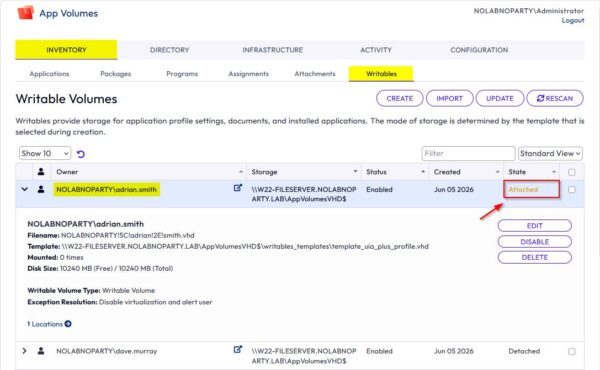600x370 pixels.
Task: Check the box for dave.murray row
Action: [x=572, y=351]
